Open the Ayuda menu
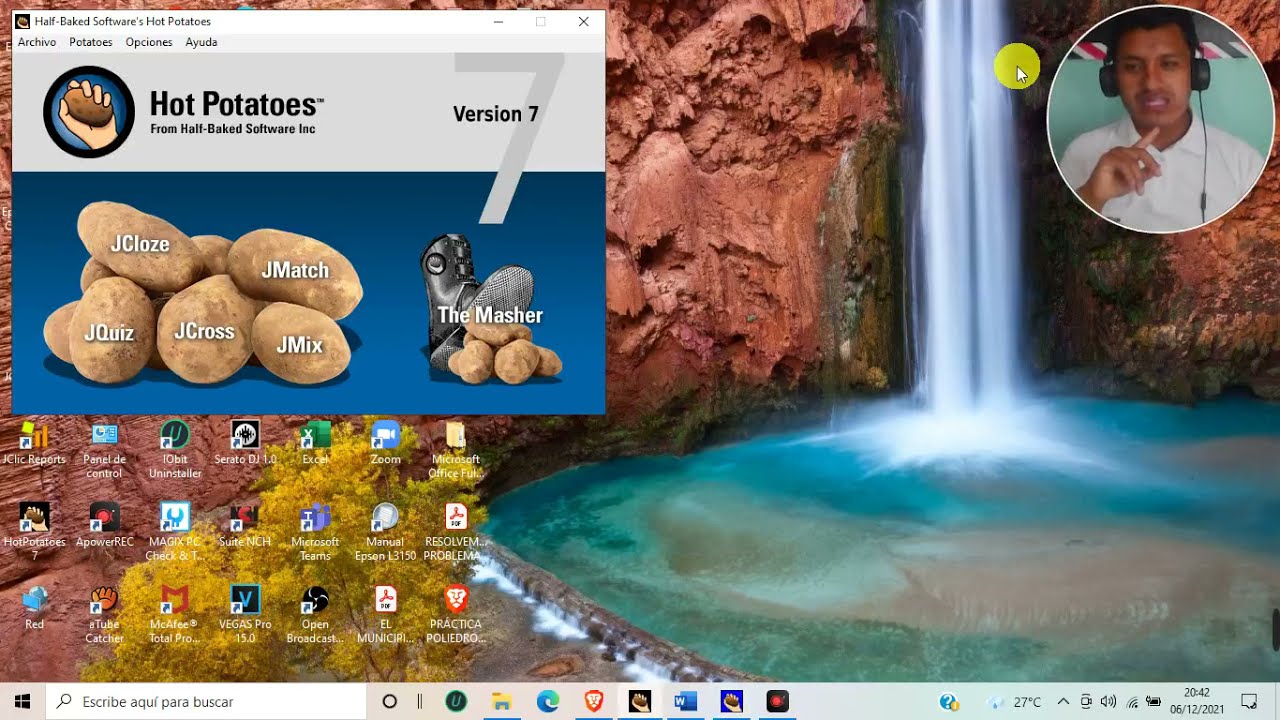1280x720 pixels. pyautogui.click(x=201, y=42)
